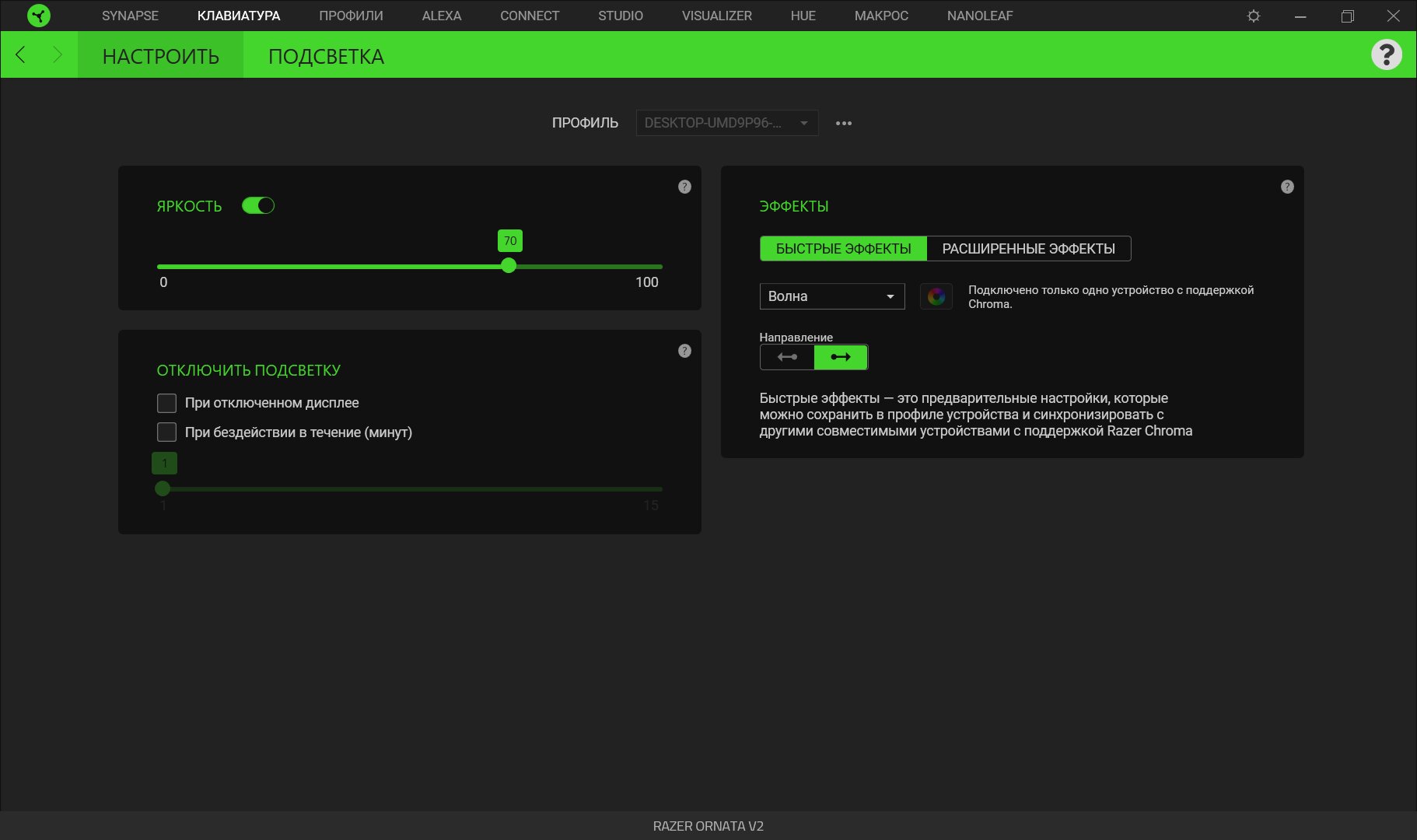Check 'При бездействии в течение' checkbox
This screenshot has width=1417, height=840.
tap(166, 432)
